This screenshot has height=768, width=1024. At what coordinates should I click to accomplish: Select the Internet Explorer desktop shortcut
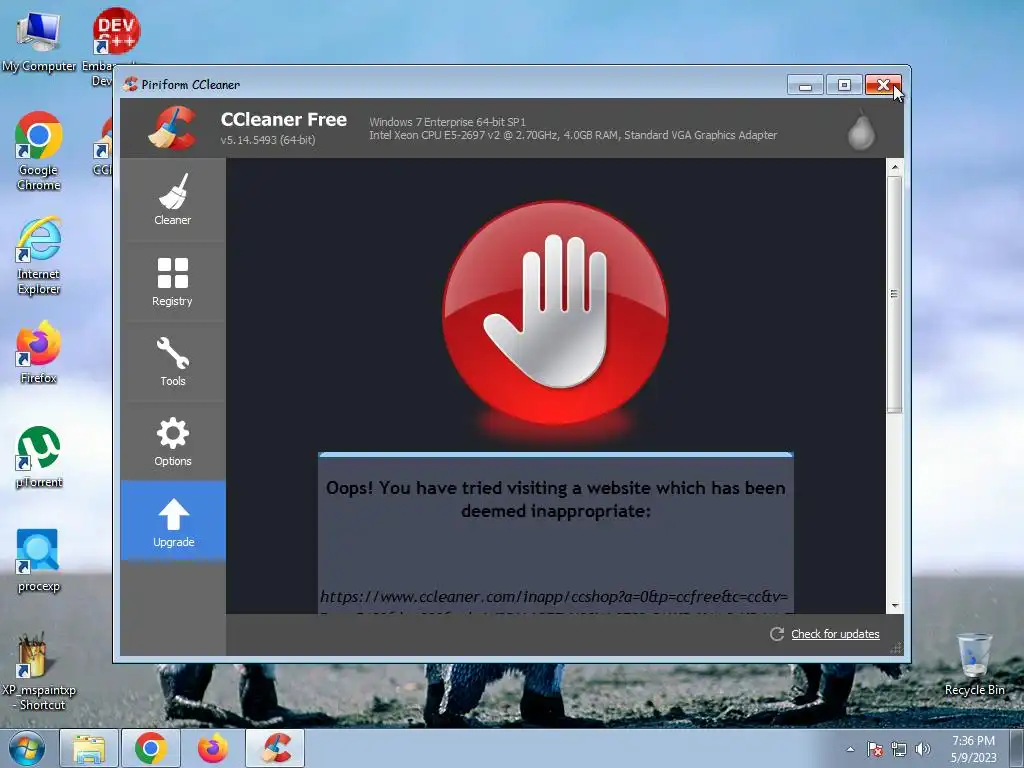click(39, 255)
